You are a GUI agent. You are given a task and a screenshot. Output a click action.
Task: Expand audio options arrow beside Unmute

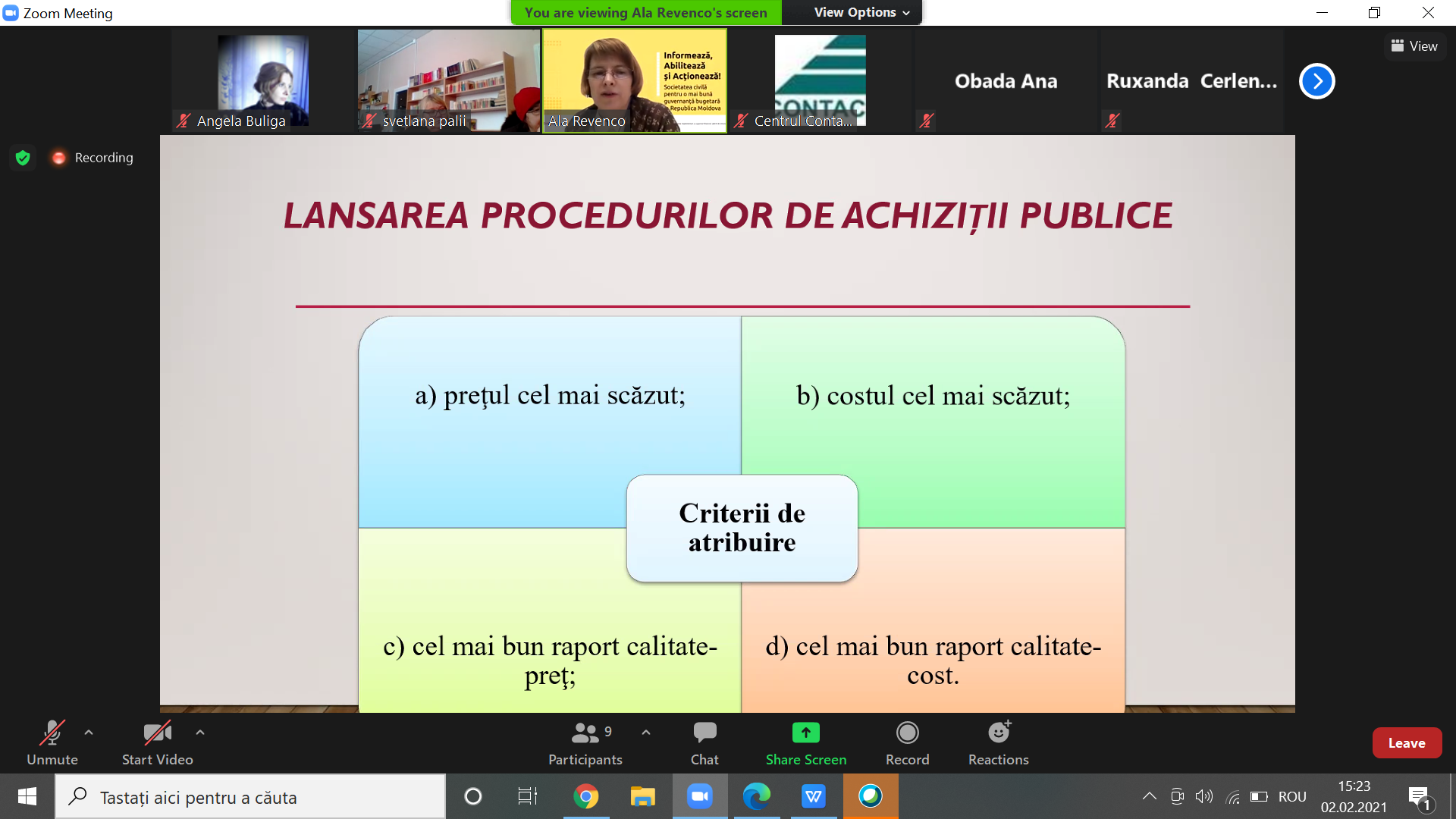(x=89, y=733)
